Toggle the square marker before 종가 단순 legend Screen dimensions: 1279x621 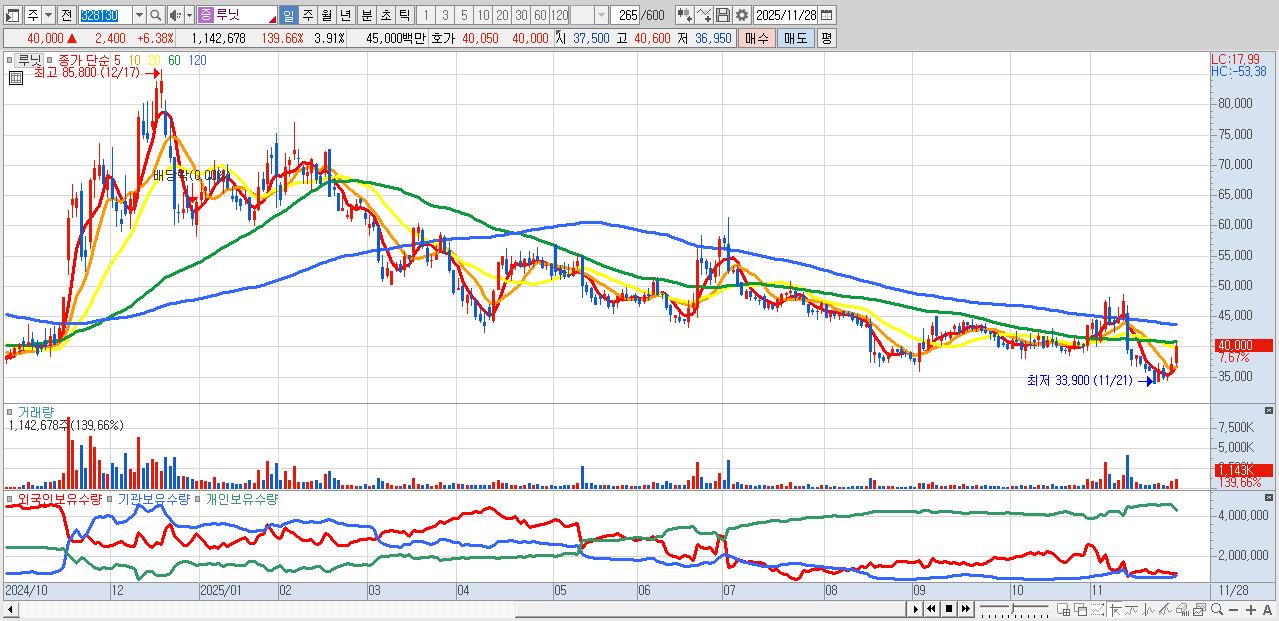tap(52, 60)
